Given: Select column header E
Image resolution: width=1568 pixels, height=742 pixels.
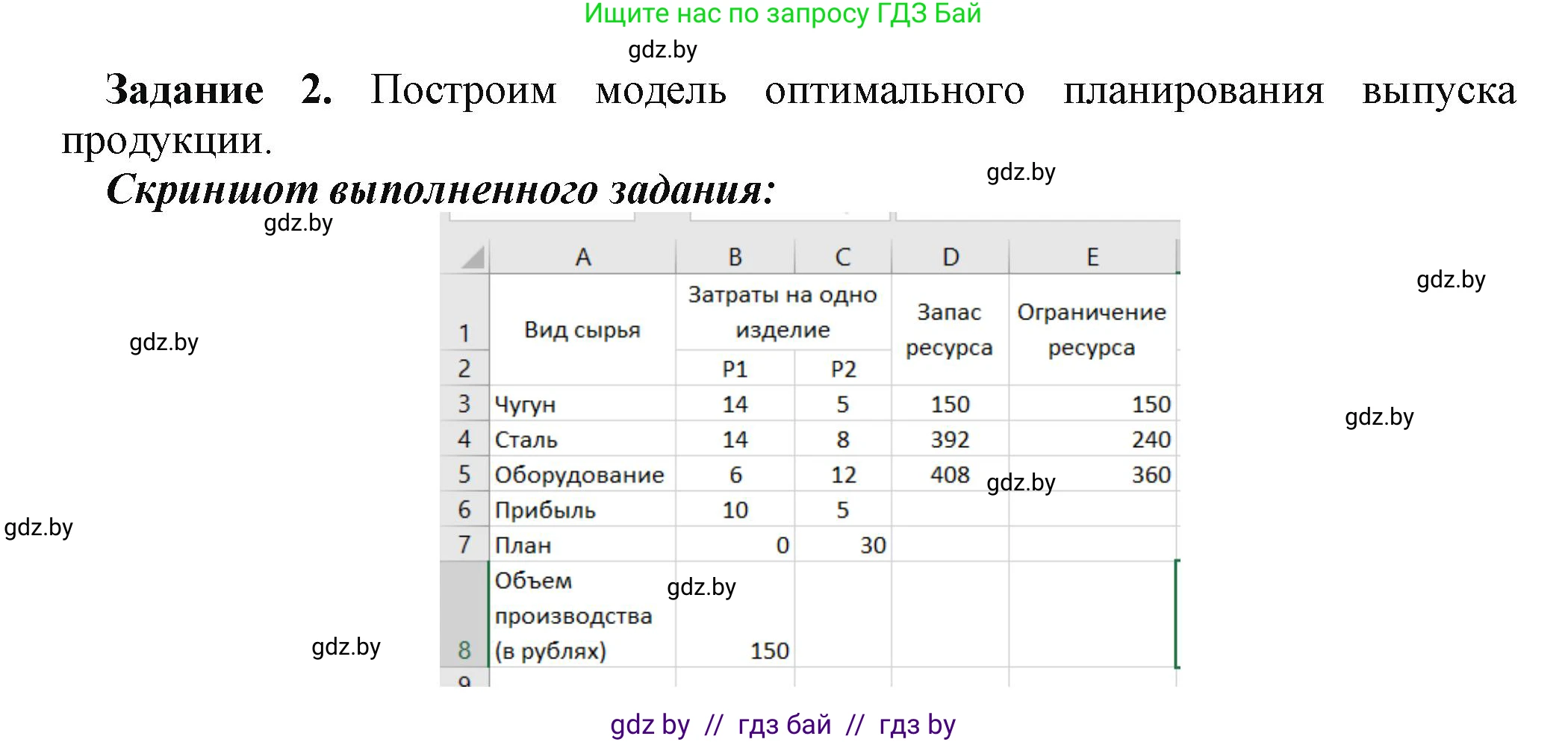Looking at the screenshot, I should [x=1092, y=256].
